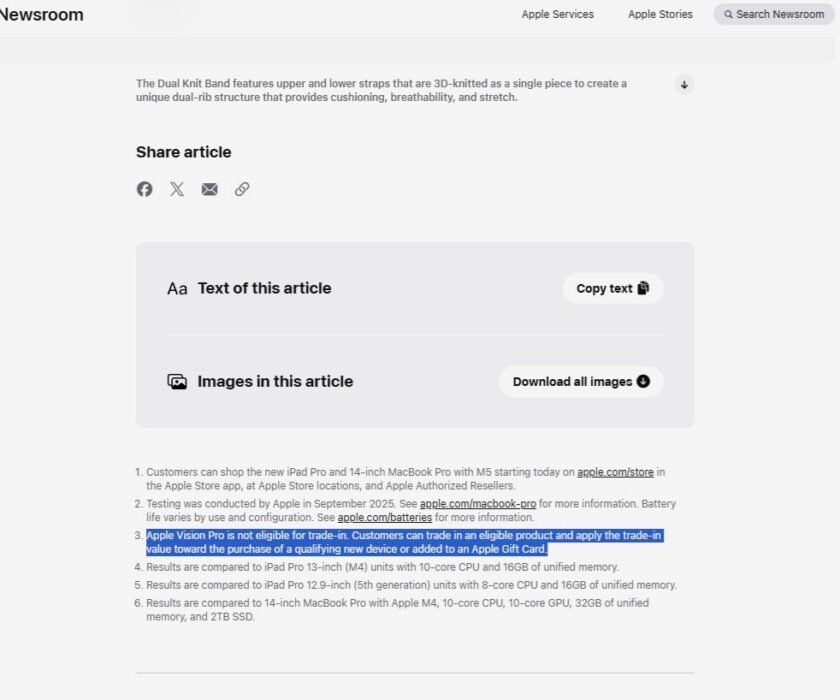
Task: Click the Aa text icon beside Text of this article
Action: pos(177,288)
